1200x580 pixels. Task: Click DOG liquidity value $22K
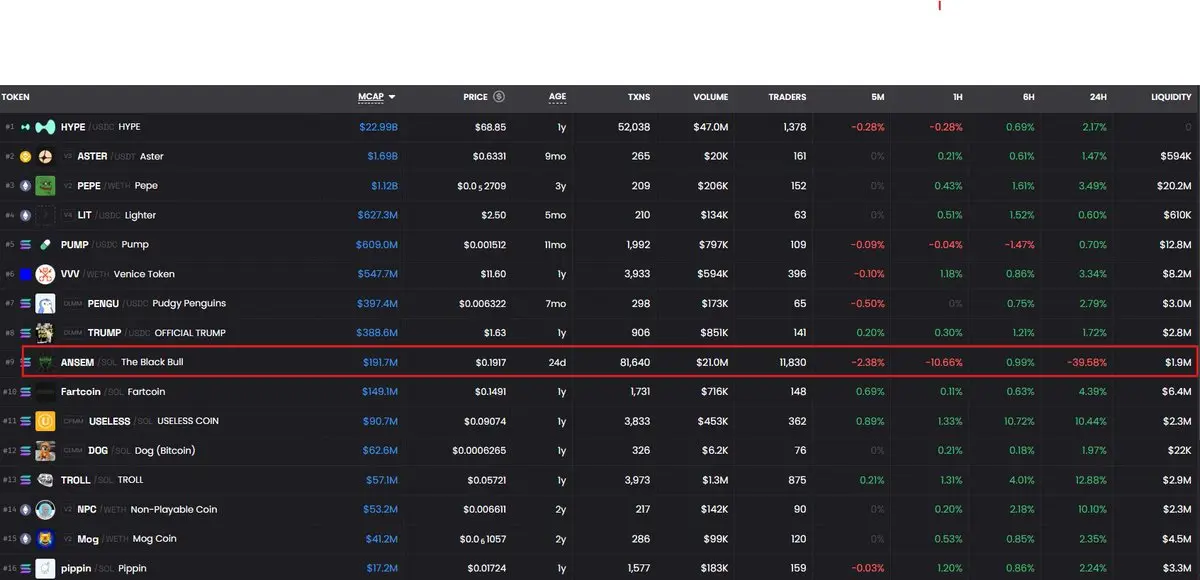1178,451
